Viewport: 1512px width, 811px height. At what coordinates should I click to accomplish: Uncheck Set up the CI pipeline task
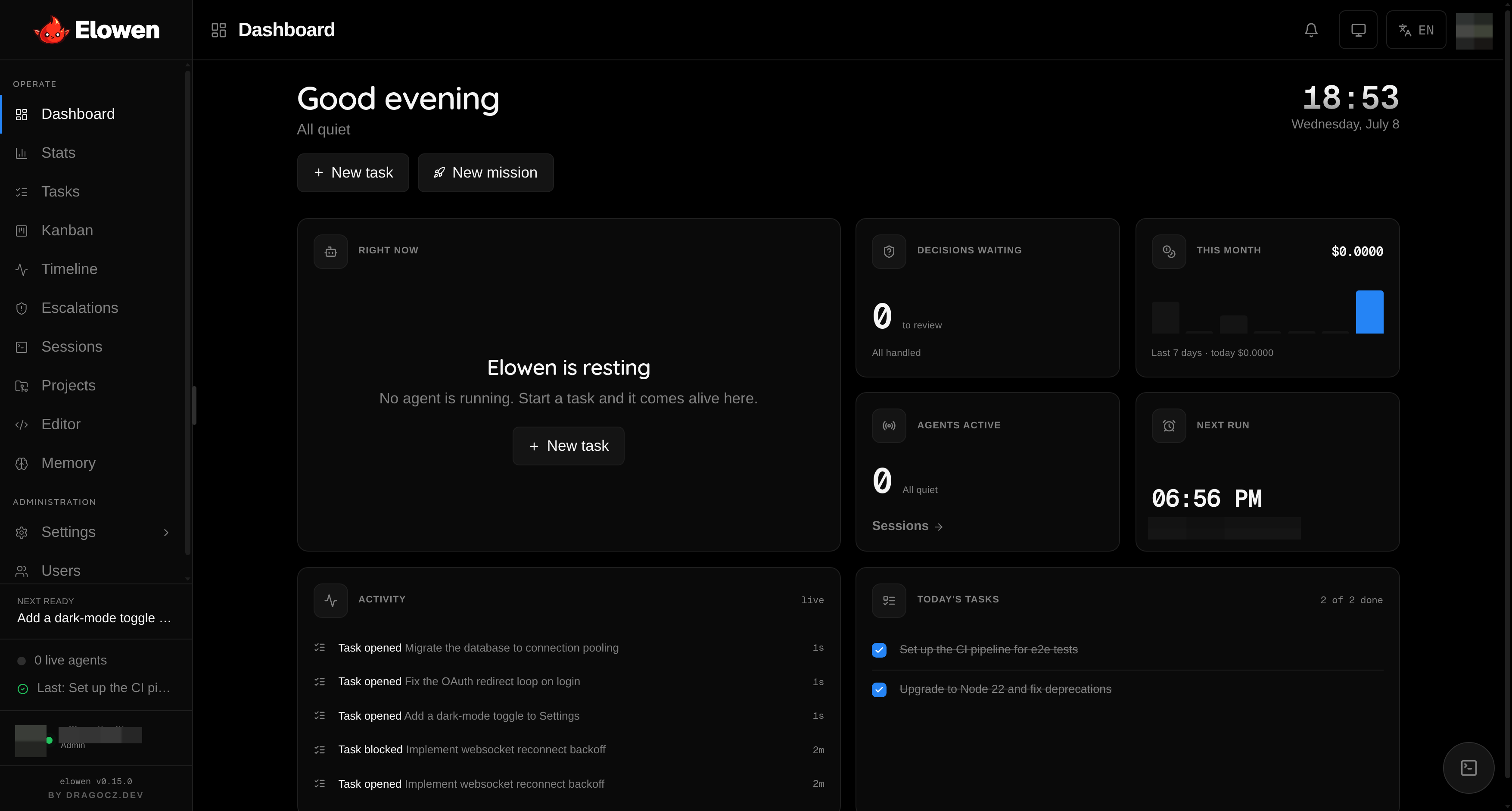(x=879, y=649)
